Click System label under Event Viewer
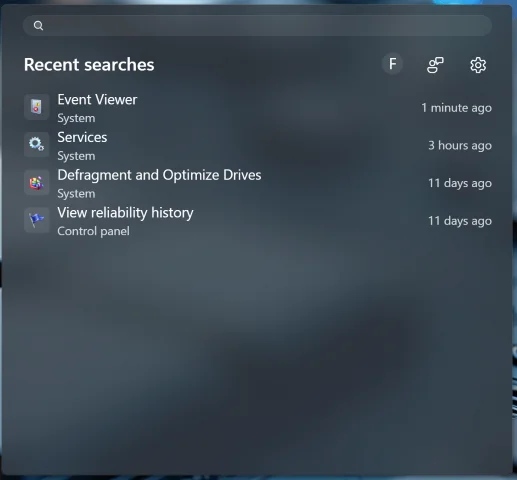Screen dimensions: 517x480 [x=76, y=118]
